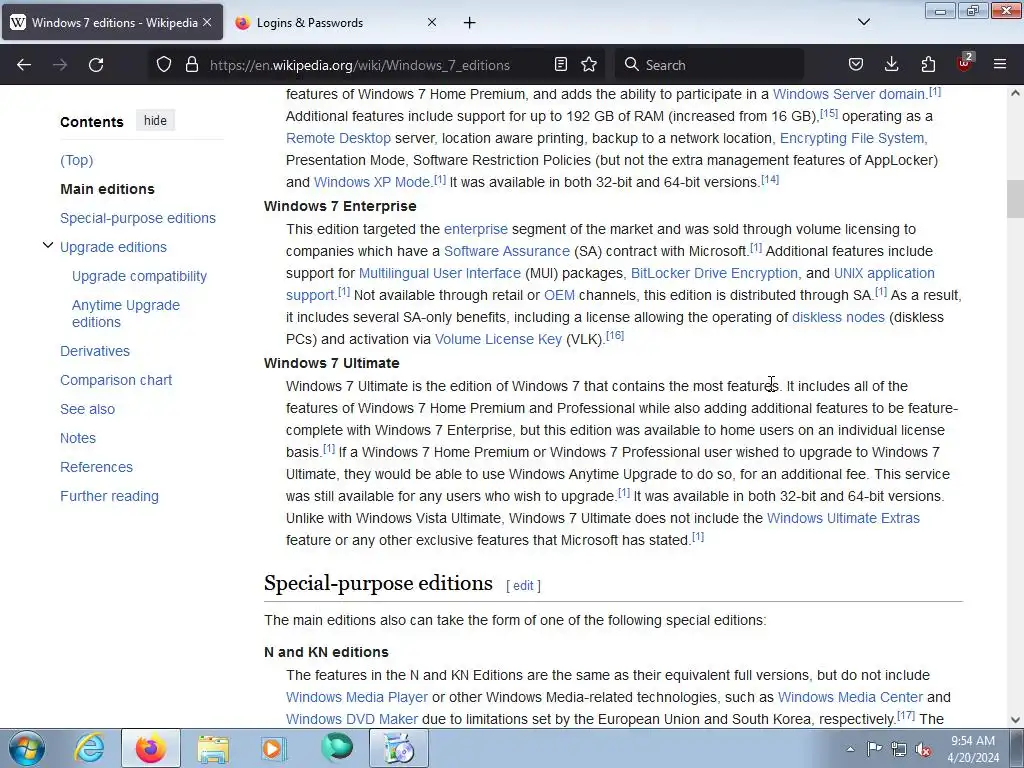The image size is (1024, 768).
Task: Open the Software Assurance link
Action: tap(507, 251)
